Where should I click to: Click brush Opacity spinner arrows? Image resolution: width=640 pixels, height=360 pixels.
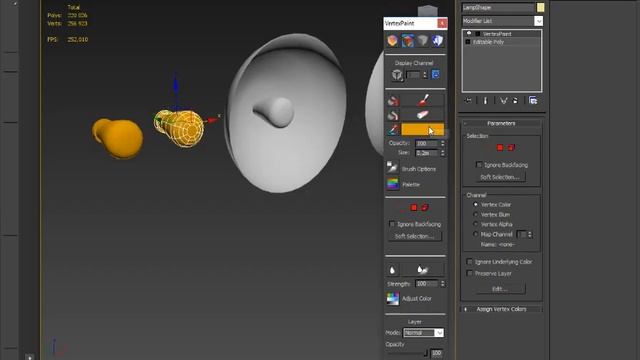(x=443, y=143)
